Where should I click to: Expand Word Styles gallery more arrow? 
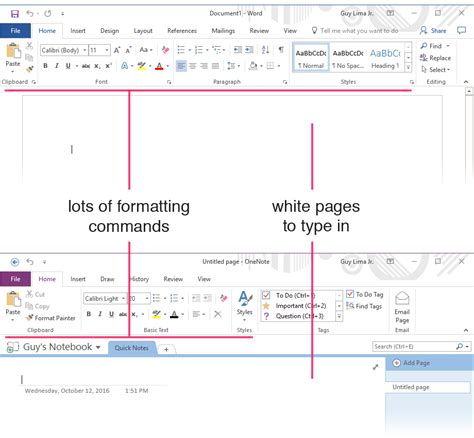[x=408, y=67]
